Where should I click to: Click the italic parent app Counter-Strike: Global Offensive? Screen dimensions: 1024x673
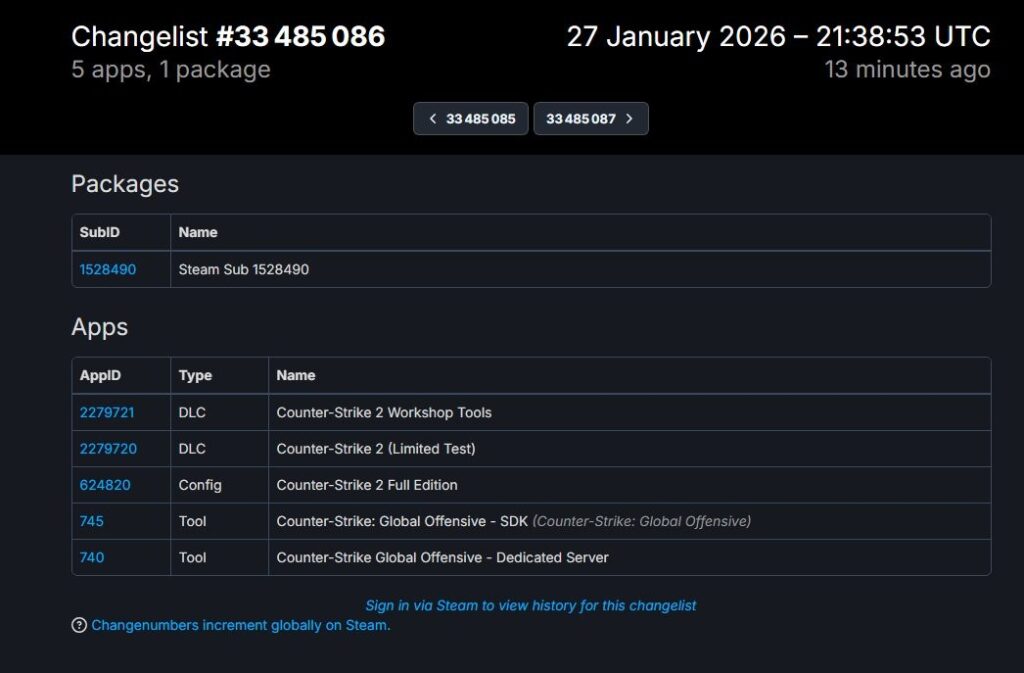[642, 521]
